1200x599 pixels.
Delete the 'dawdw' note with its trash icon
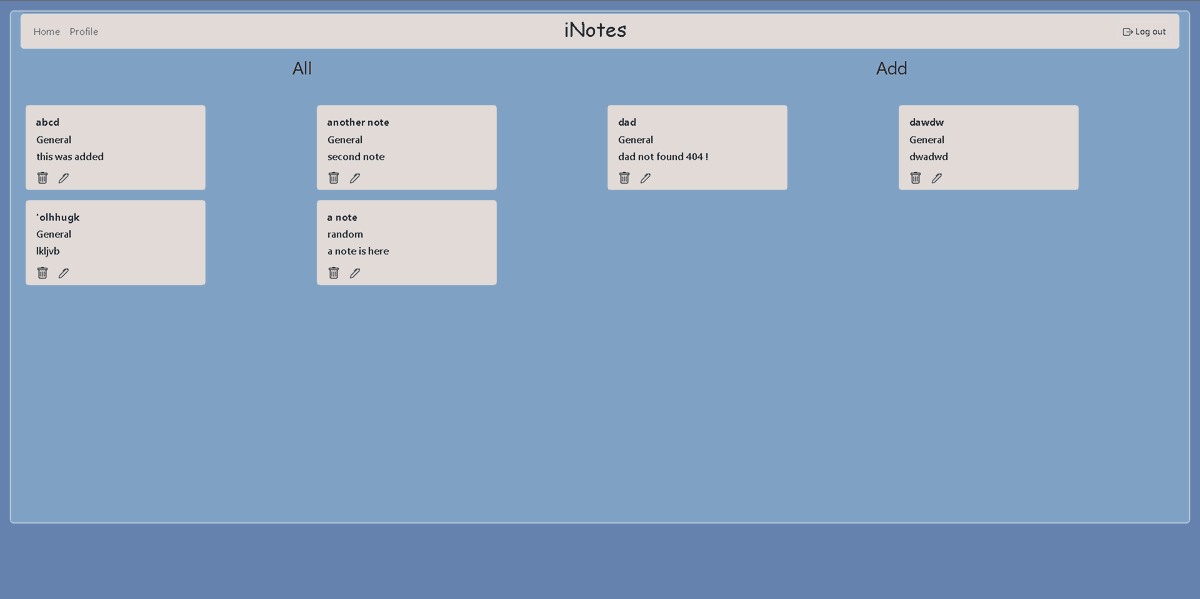point(915,178)
